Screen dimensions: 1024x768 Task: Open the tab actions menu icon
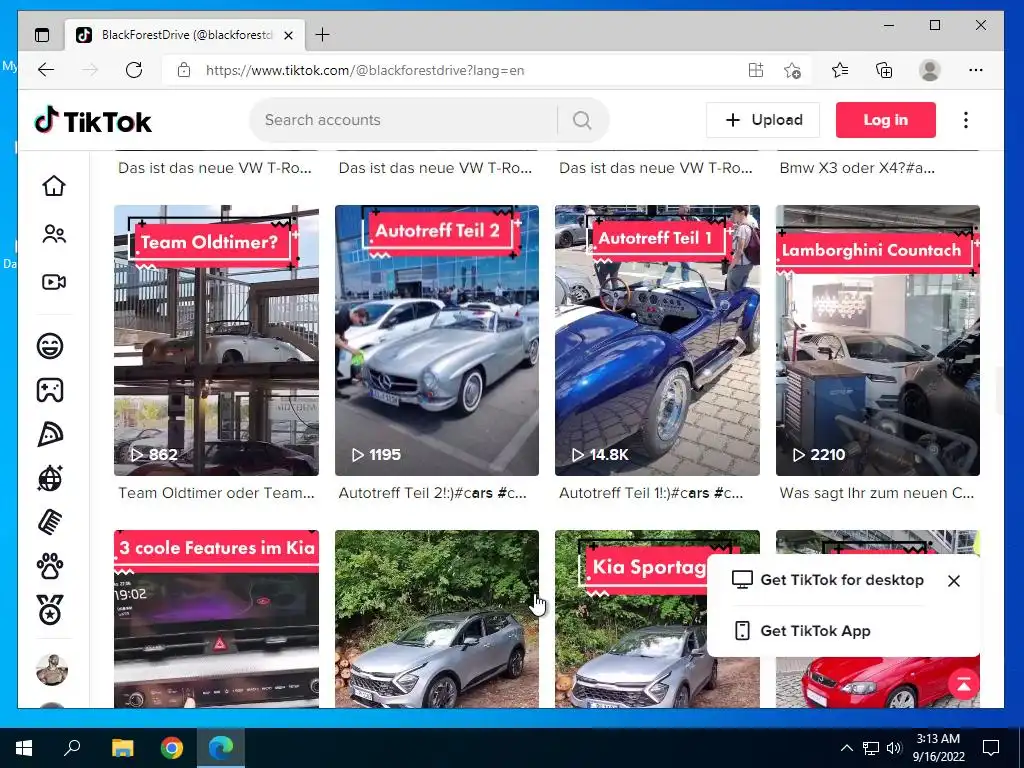pyautogui.click(x=42, y=35)
